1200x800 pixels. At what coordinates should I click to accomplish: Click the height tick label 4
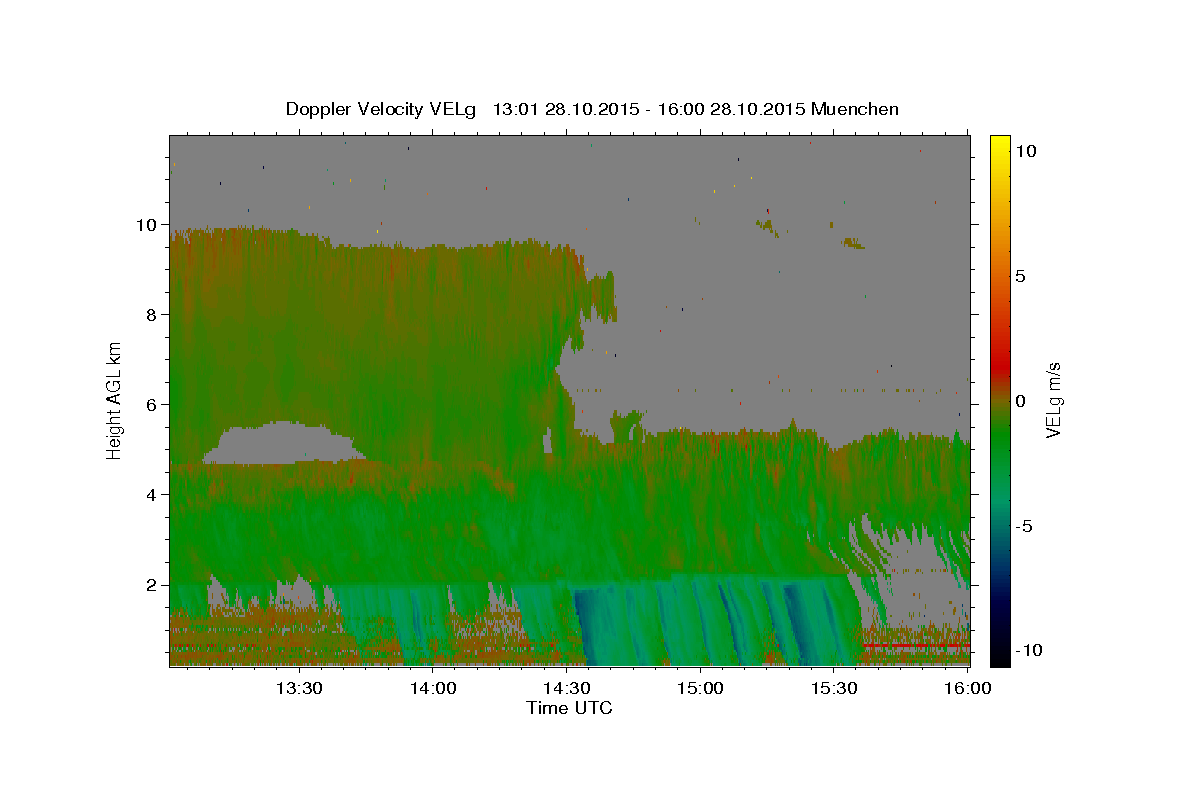click(x=154, y=495)
